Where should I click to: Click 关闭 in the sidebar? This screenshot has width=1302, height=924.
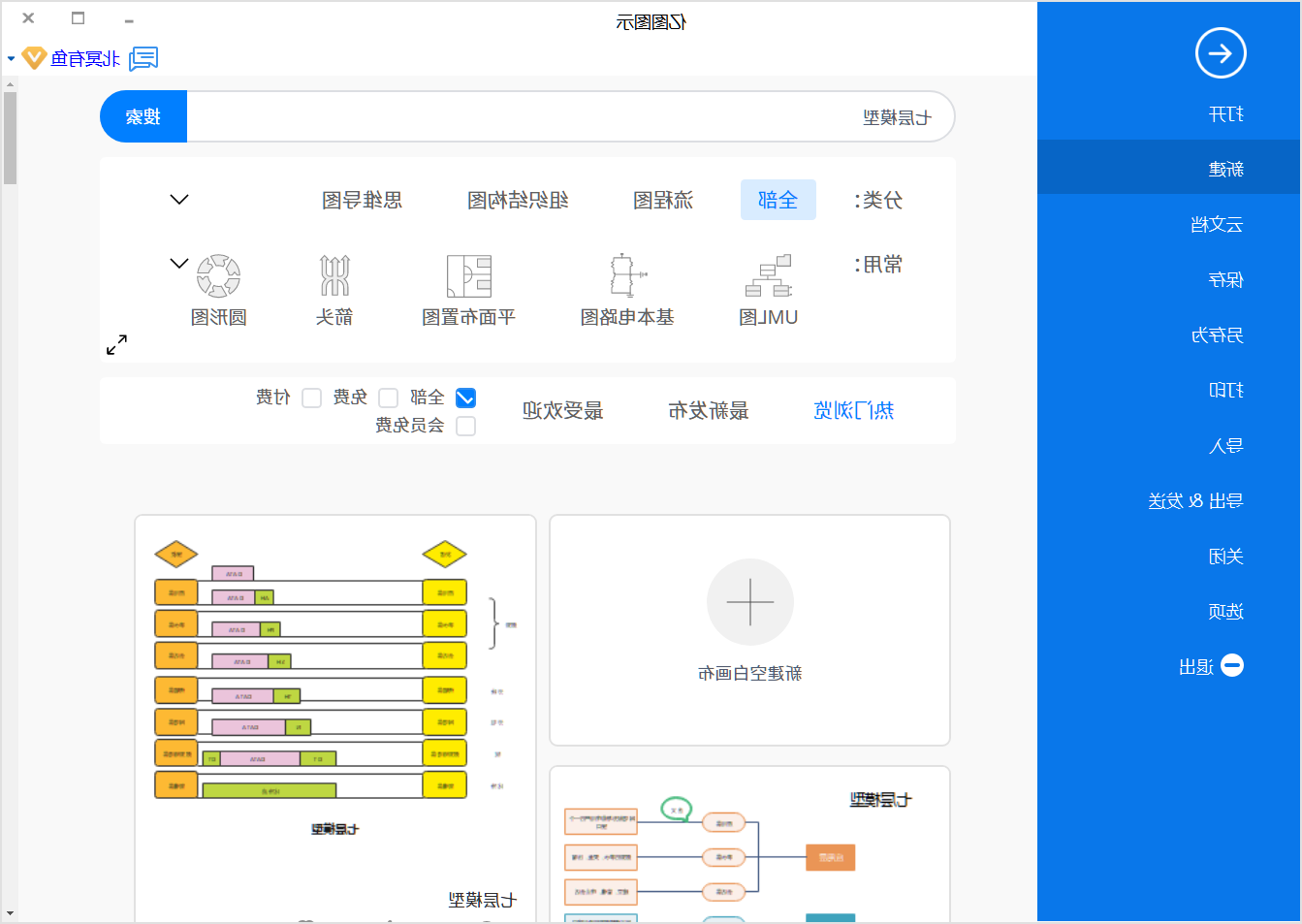pos(1169,557)
